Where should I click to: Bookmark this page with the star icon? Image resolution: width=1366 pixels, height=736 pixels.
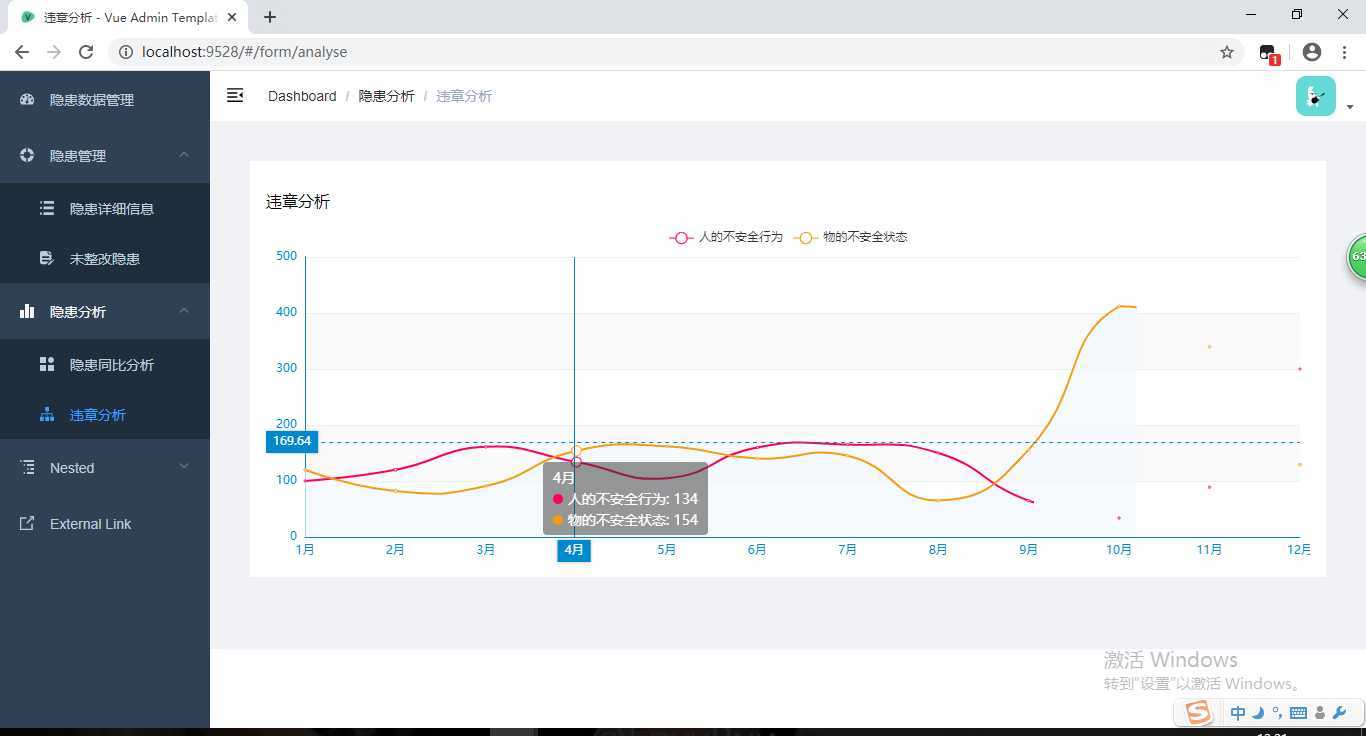1227,52
